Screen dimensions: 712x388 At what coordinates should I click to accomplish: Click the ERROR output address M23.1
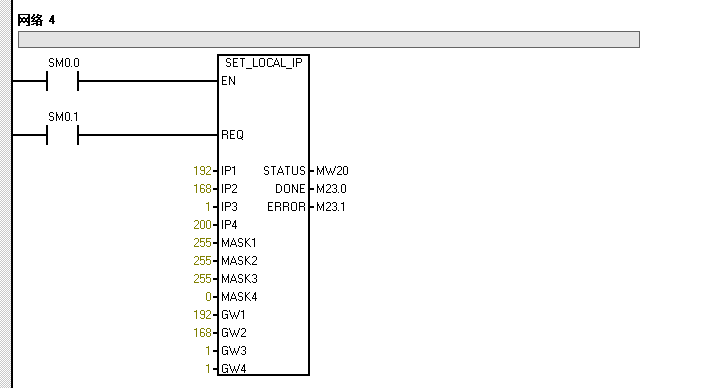[331, 207]
